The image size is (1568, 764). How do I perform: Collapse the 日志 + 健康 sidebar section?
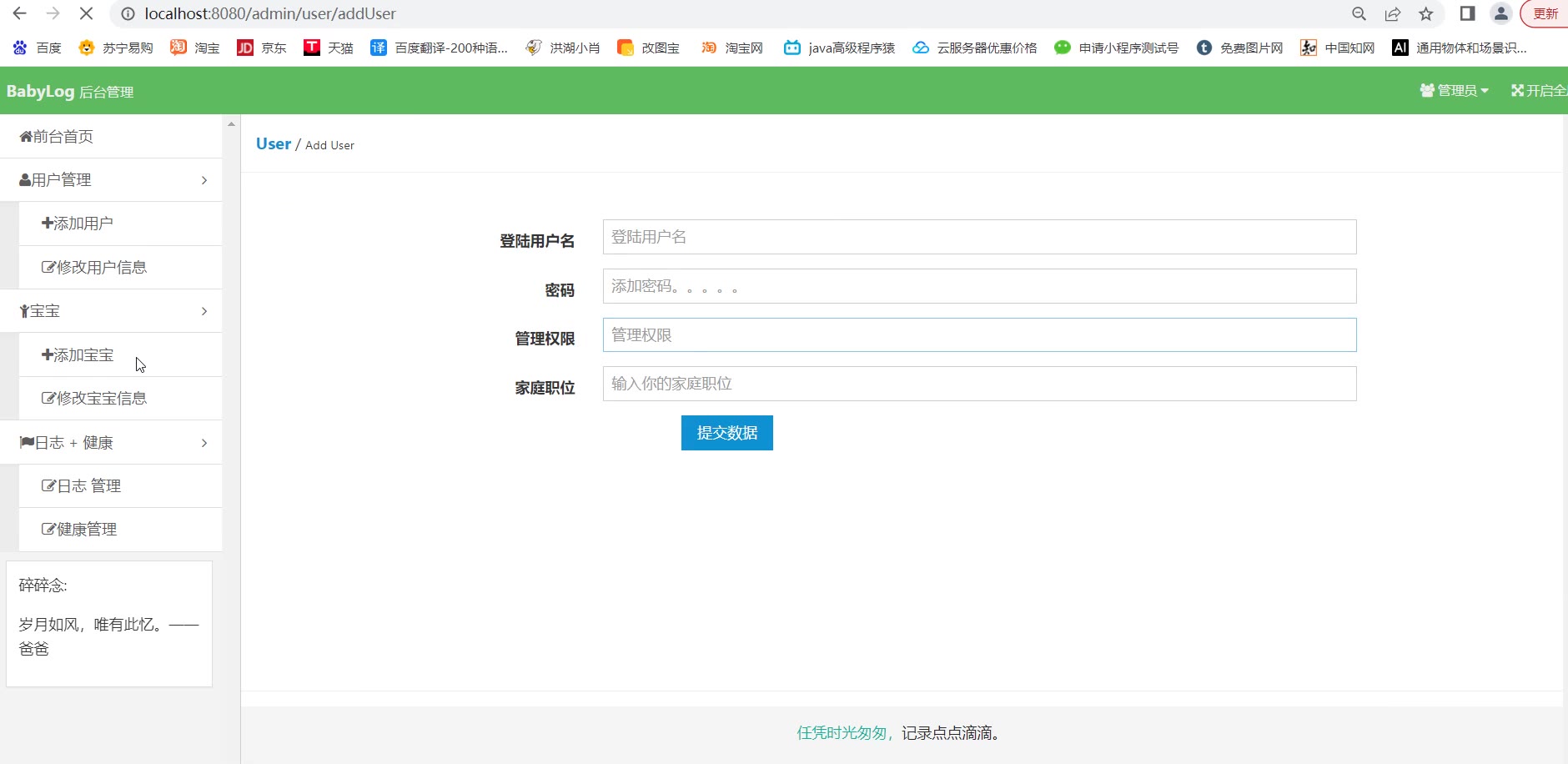tap(111, 443)
